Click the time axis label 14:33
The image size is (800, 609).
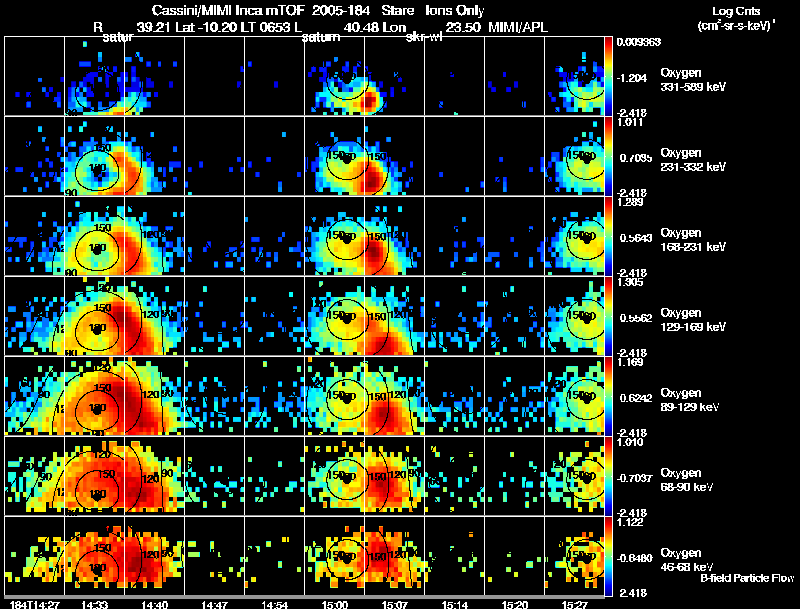(x=94, y=604)
